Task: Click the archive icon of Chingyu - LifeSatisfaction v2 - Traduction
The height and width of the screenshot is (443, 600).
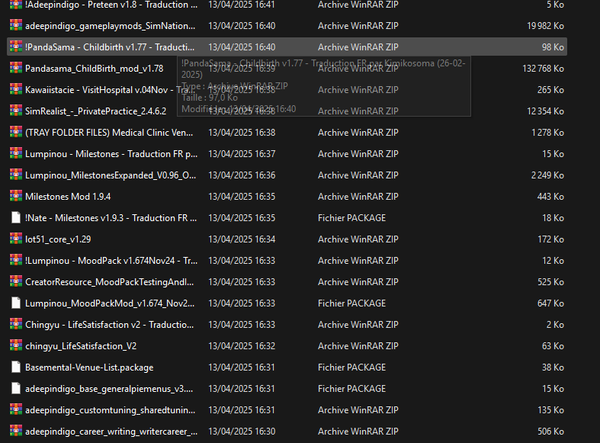Action: pos(16,324)
